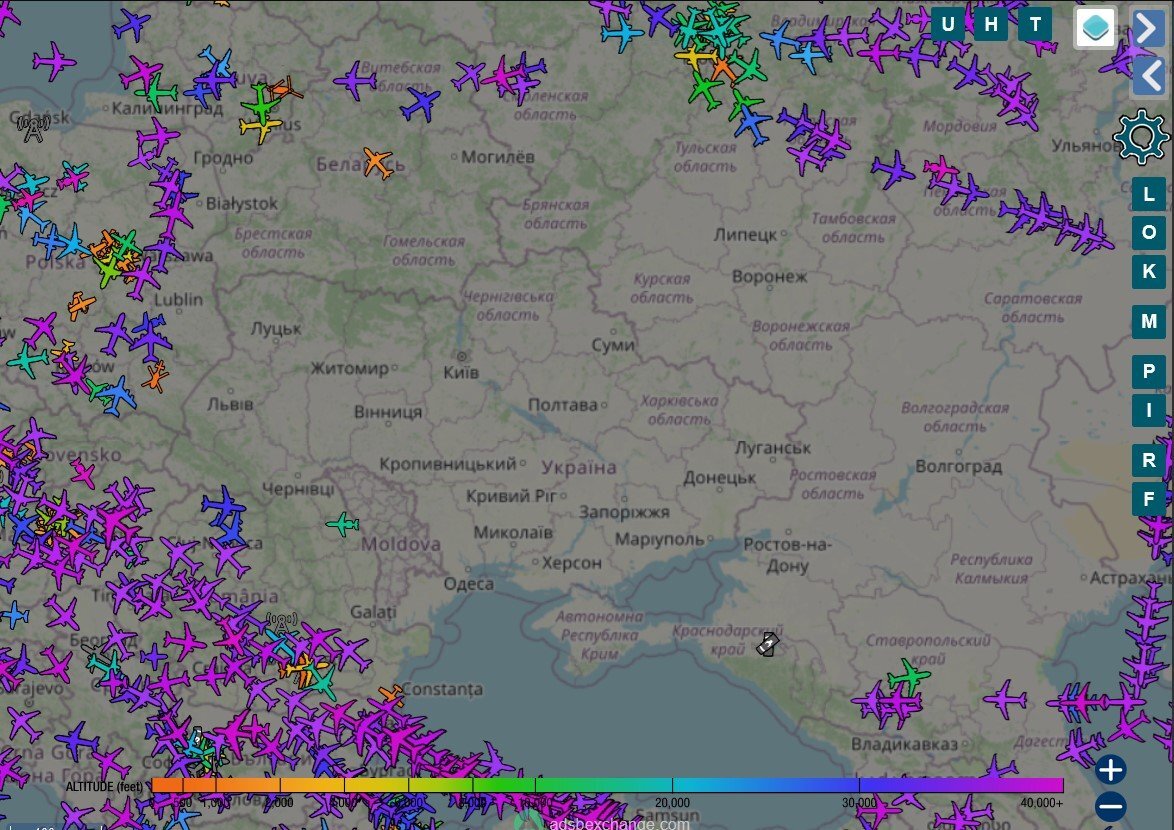This screenshot has height=830, width=1174.
Task: Click the F button on right side
Action: click(1149, 498)
